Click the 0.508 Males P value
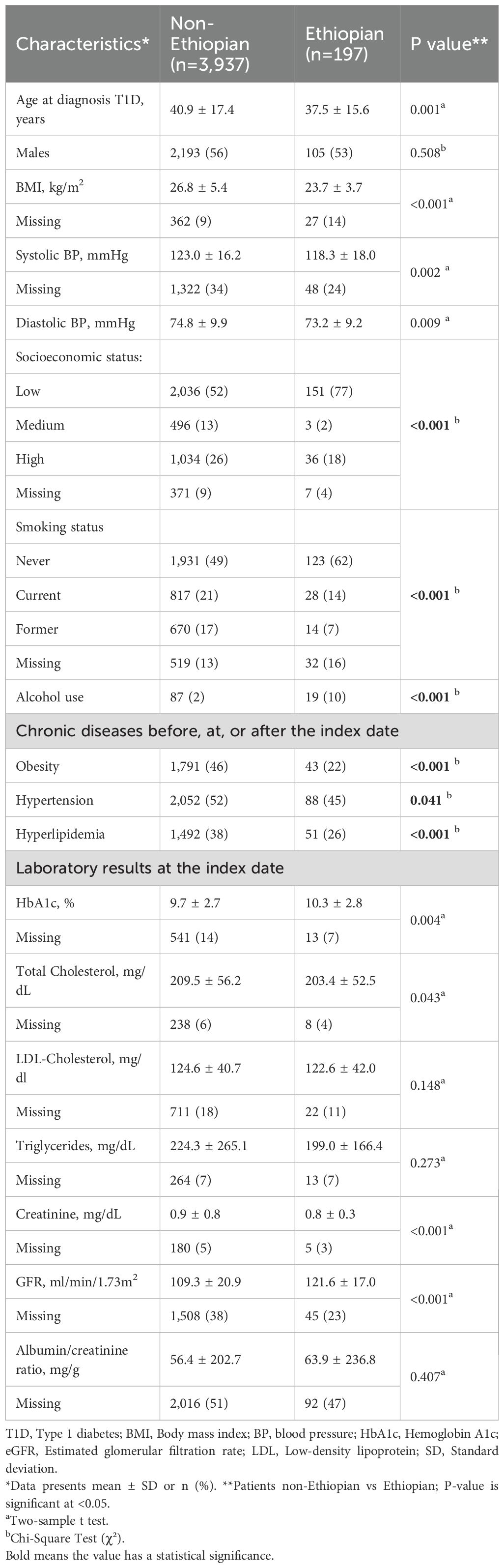This screenshot has width=504, height=1568. [x=425, y=153]
